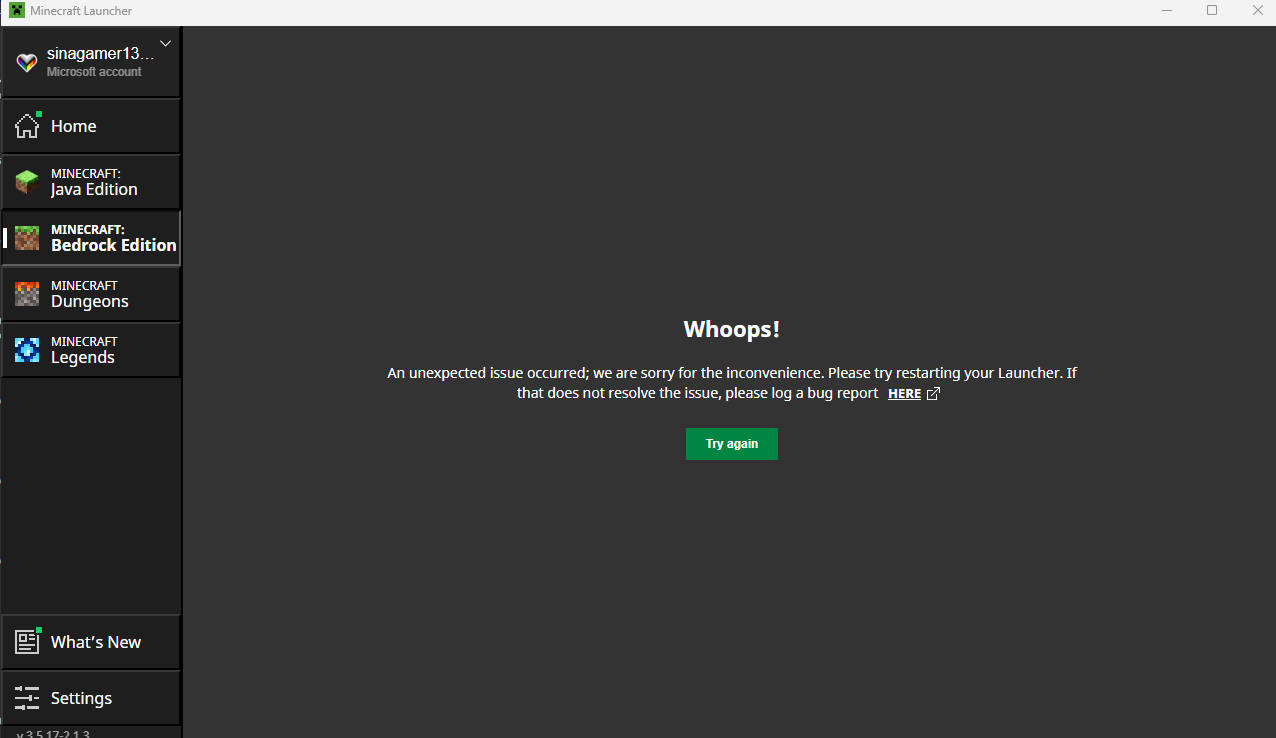Click the Settings sliders icon
Image resolution: width=1276 pixels, height=738 pixels.
[x=27, y=698]
